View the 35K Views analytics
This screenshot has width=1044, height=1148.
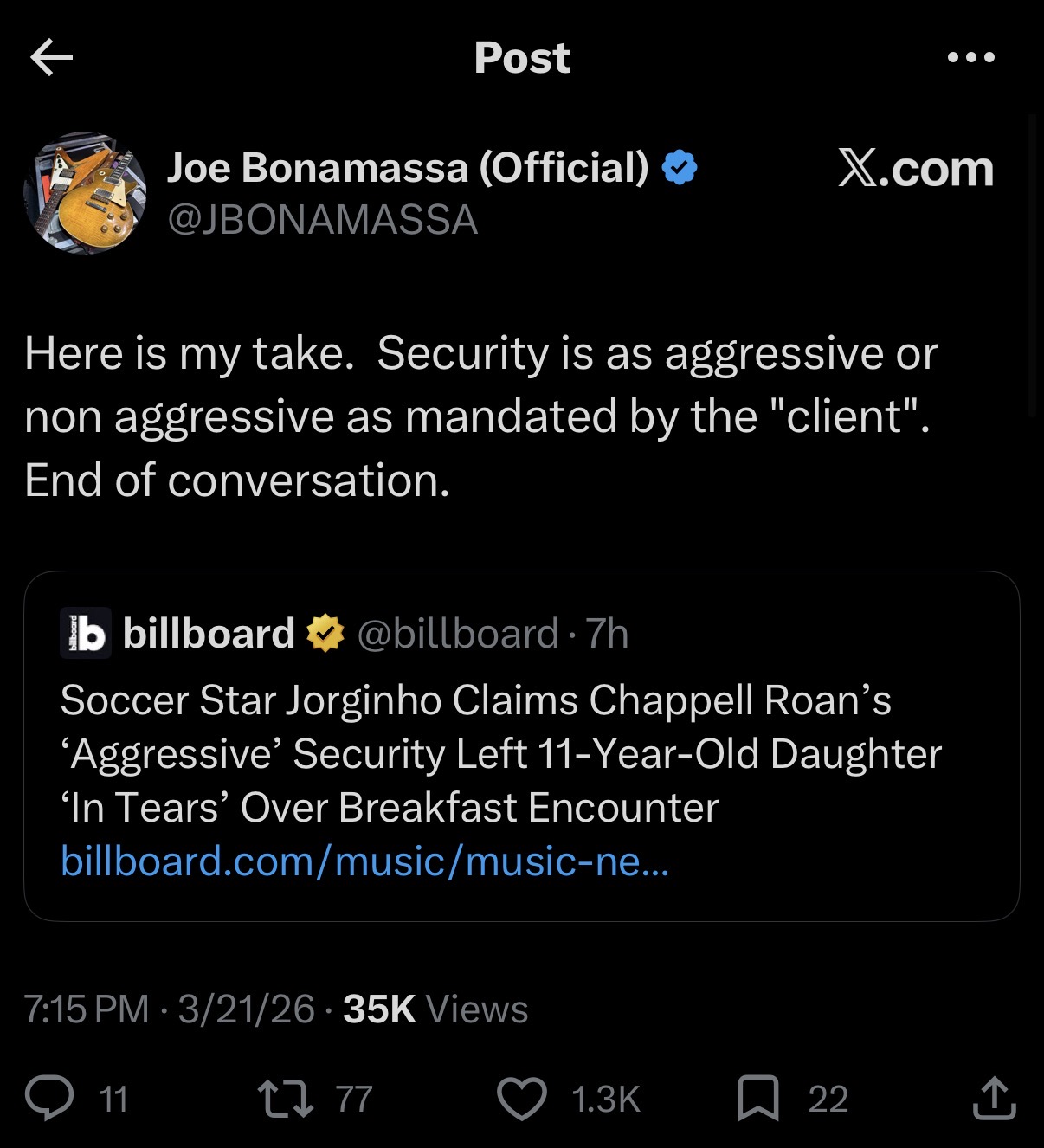click(x=435, y=1009)
